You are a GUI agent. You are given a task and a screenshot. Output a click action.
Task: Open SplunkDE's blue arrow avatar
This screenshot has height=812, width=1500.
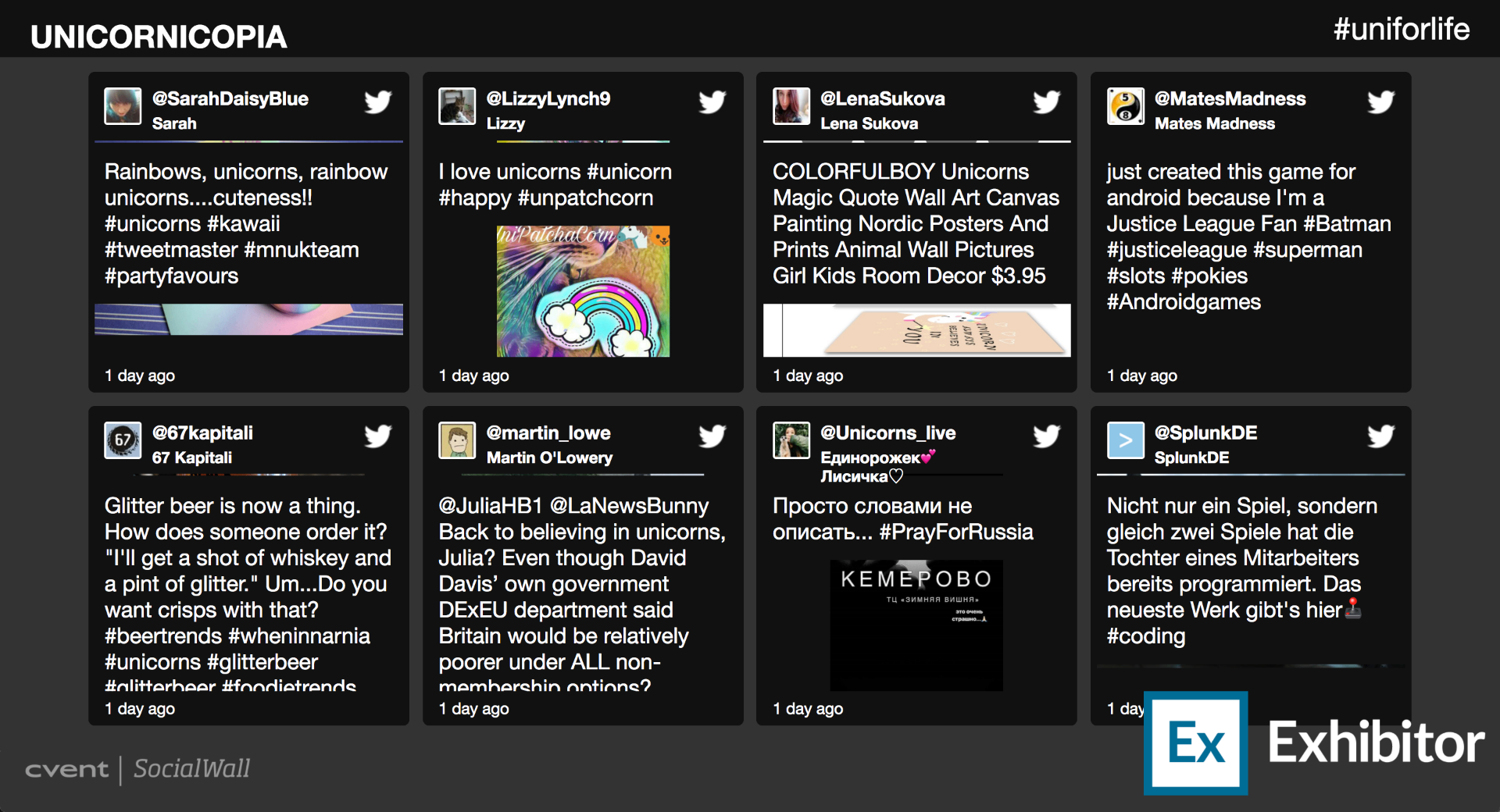(1126, 440)
